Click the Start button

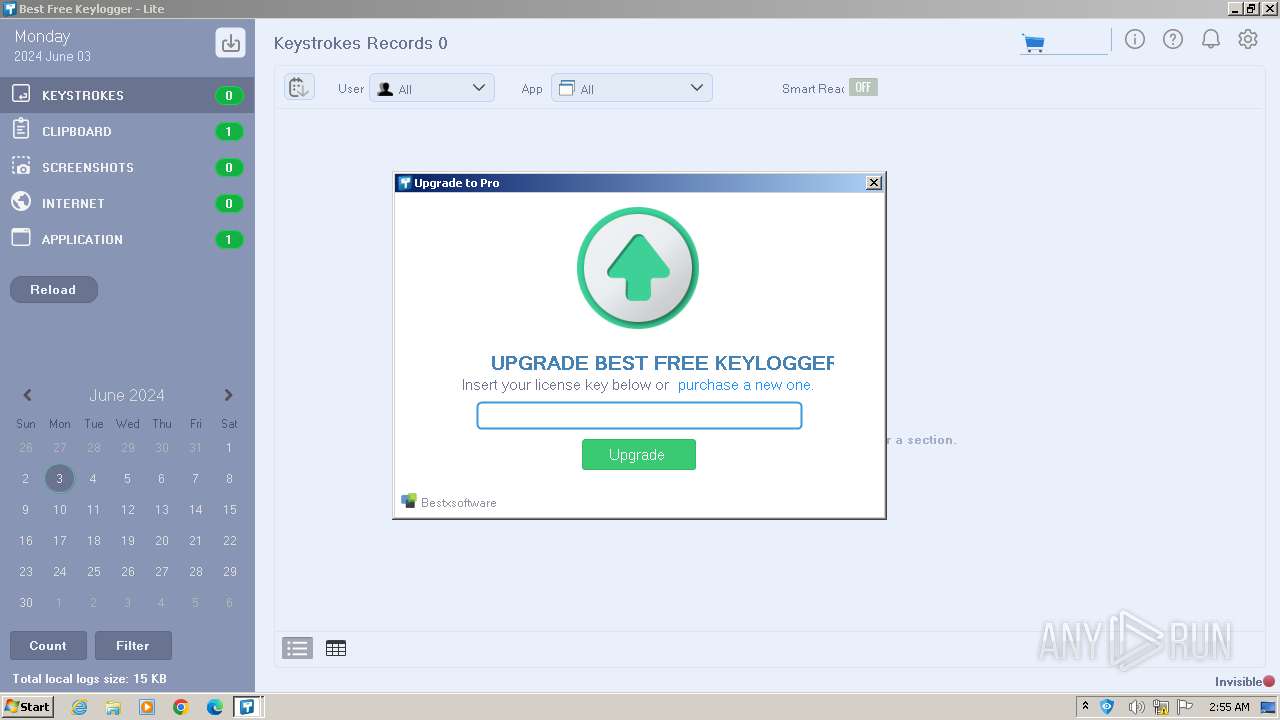click(x=28, y=707)
